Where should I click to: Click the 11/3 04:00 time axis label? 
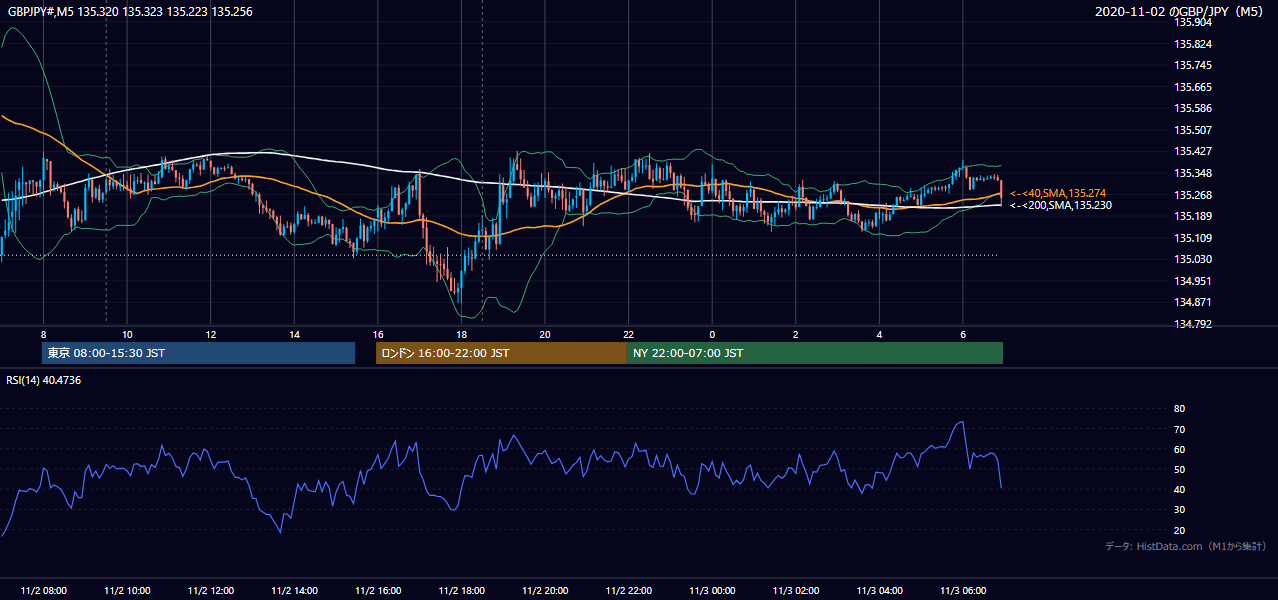(880, 591)
